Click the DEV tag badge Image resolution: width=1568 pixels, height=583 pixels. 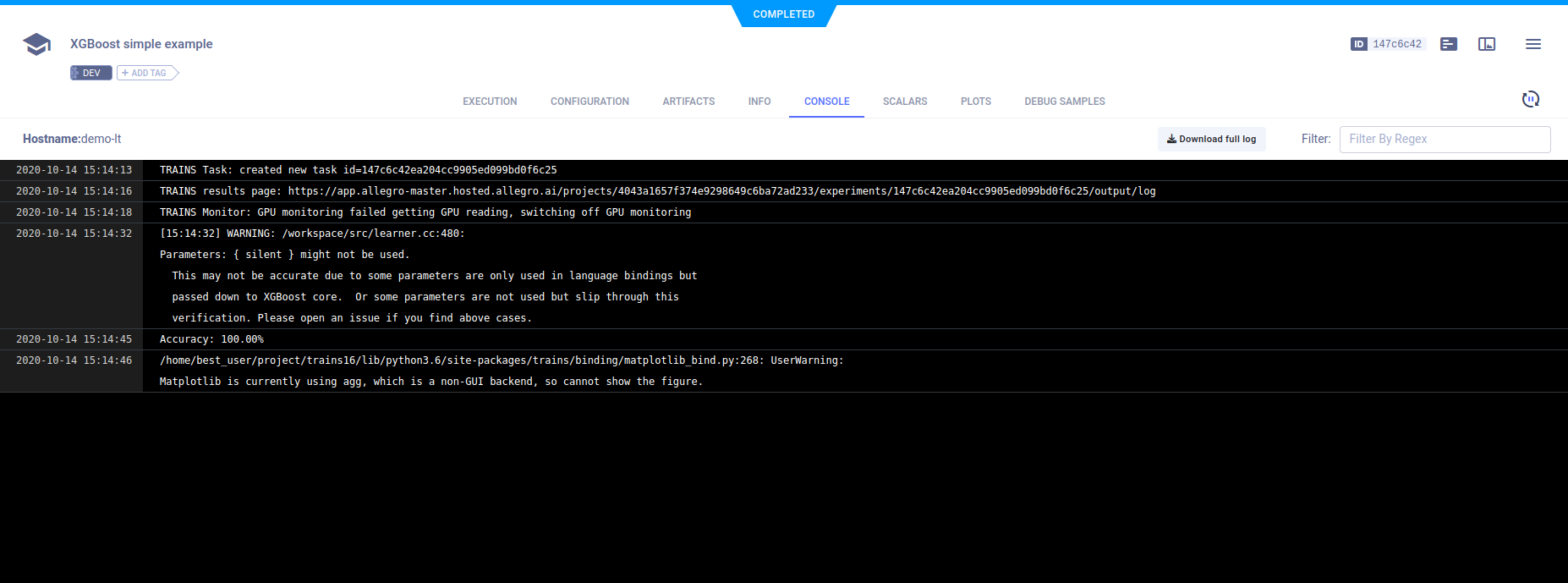pyautogui.click(x=90, y=73)
